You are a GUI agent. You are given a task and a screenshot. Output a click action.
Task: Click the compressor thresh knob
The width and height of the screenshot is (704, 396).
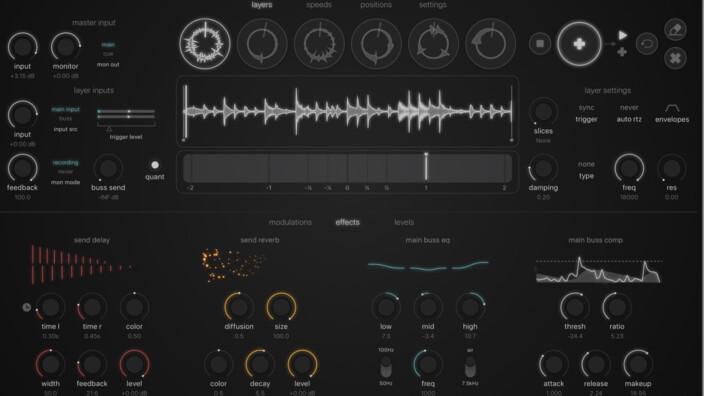click(x=575, y=307)
